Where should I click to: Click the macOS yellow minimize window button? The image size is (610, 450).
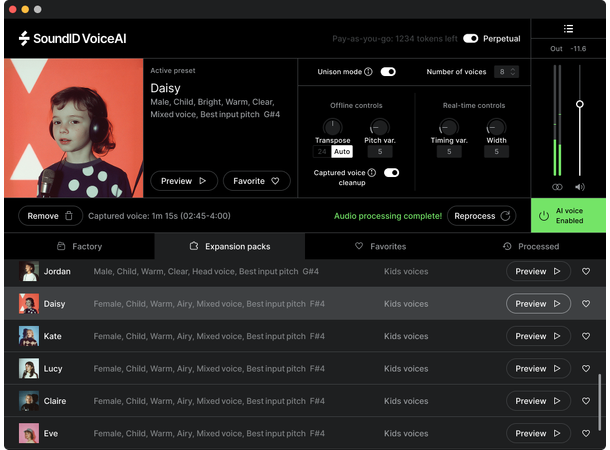[25, 9]
